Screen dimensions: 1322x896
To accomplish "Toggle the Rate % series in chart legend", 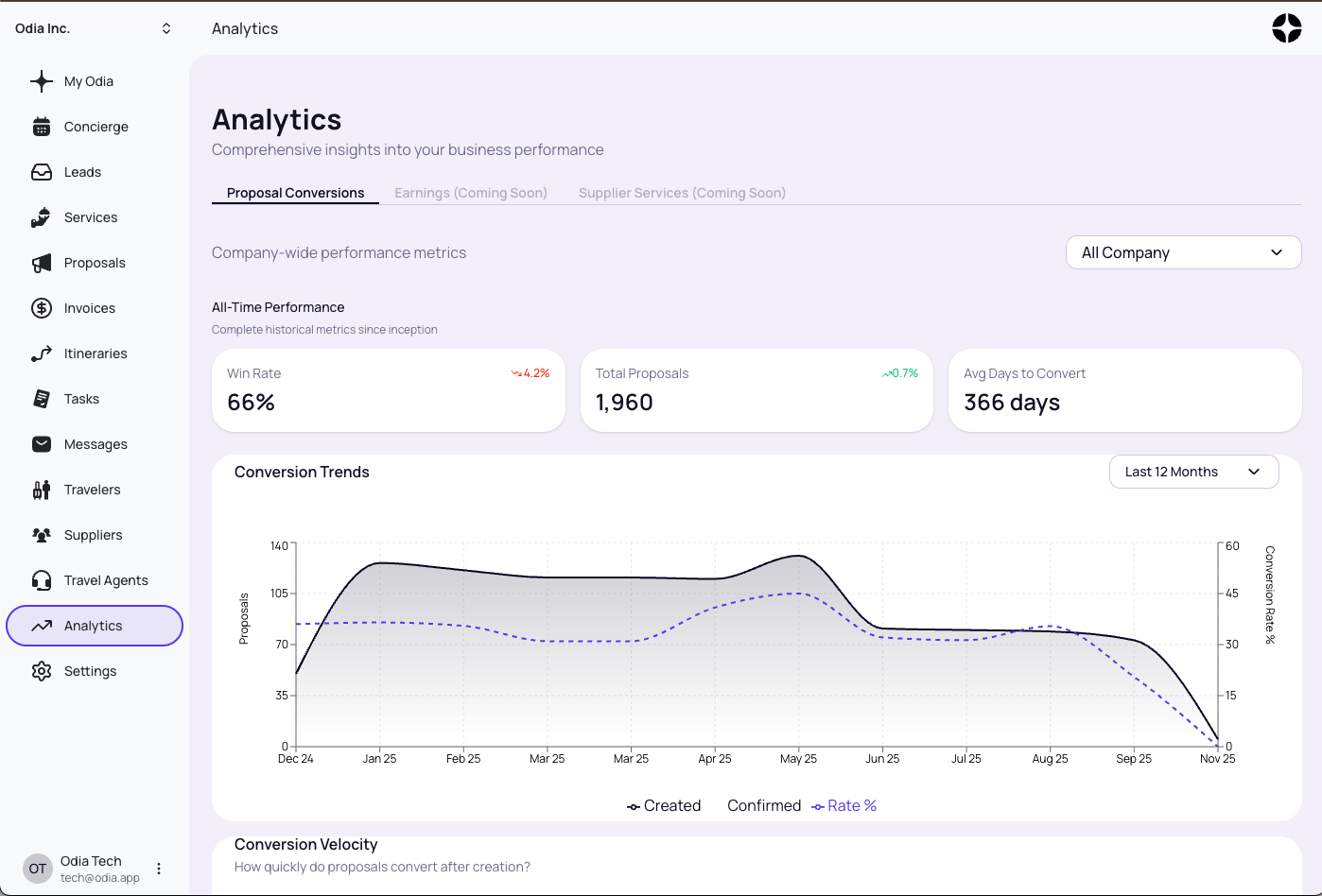I will tap(850, 805).
